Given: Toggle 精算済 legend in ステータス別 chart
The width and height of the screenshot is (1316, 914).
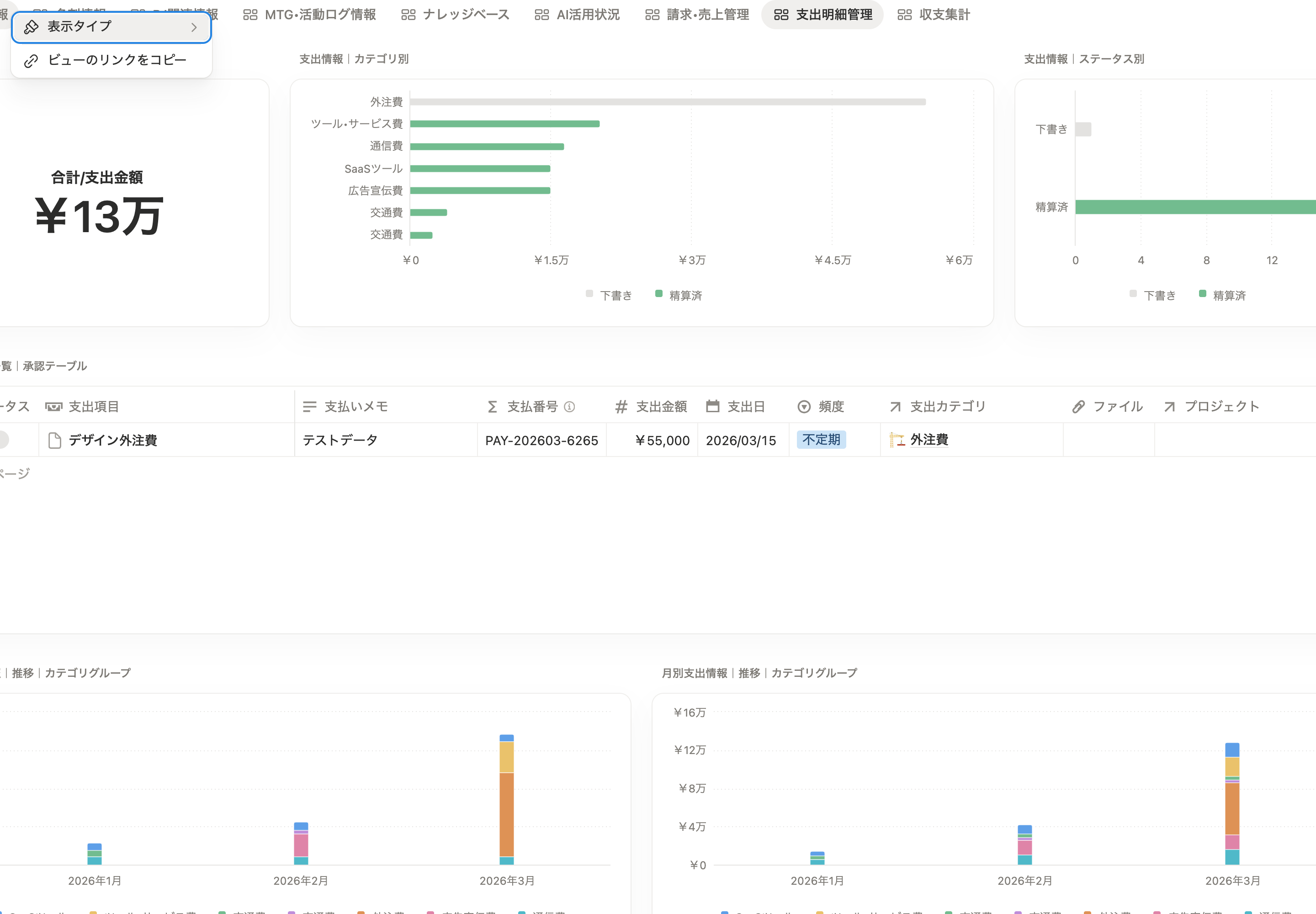Looking at the screenshot, I should tap(1222, 296).
